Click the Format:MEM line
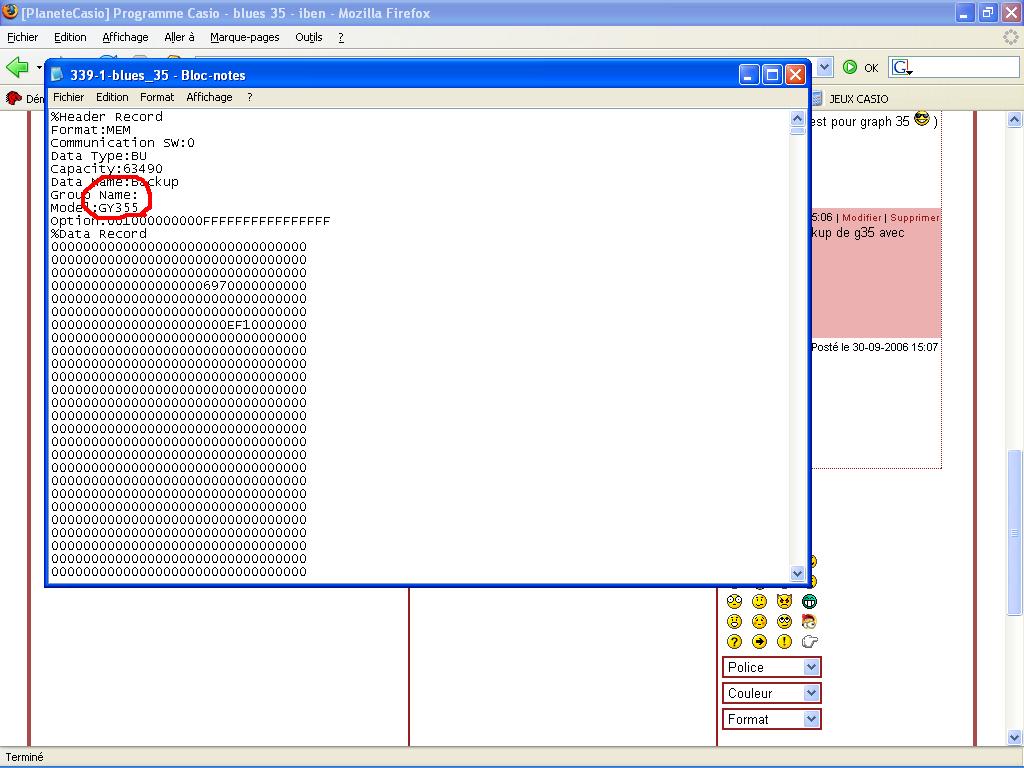The image size is (1024, 768). point(91,130)
